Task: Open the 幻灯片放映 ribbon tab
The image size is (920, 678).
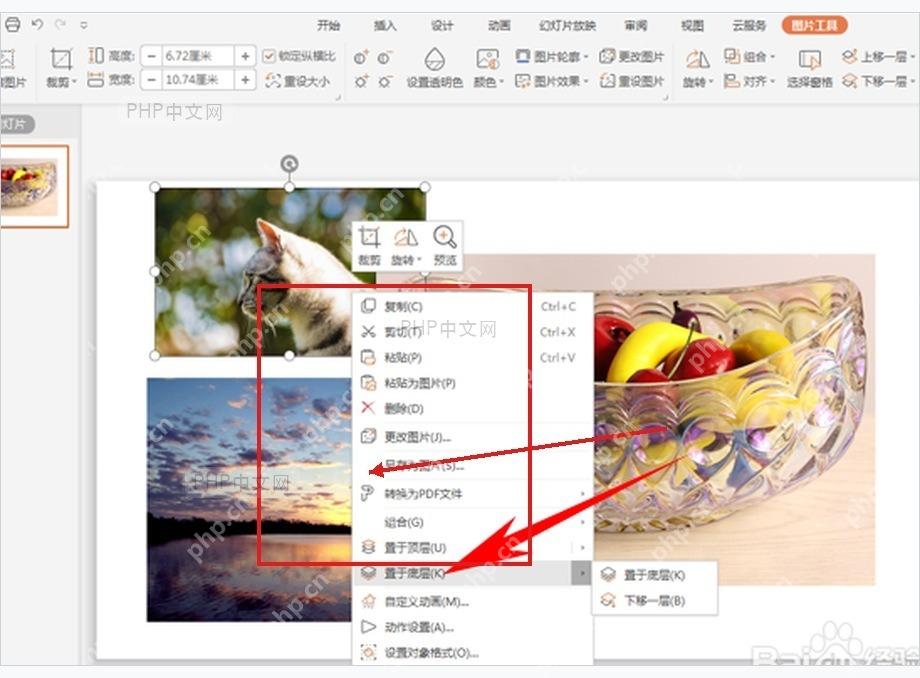Action: click(567, 25)
